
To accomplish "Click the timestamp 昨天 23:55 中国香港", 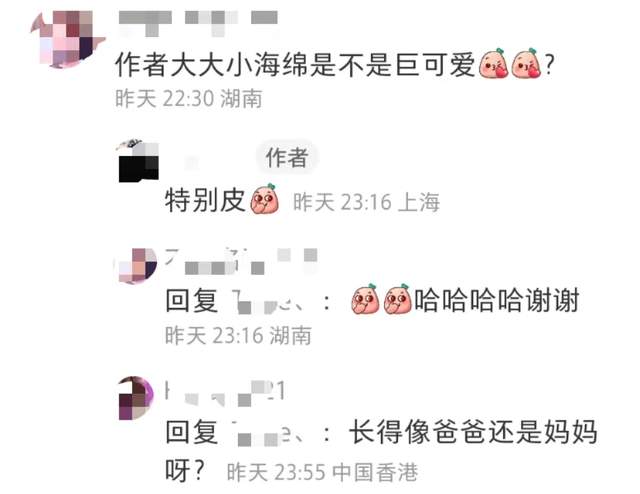I will 322,472.
